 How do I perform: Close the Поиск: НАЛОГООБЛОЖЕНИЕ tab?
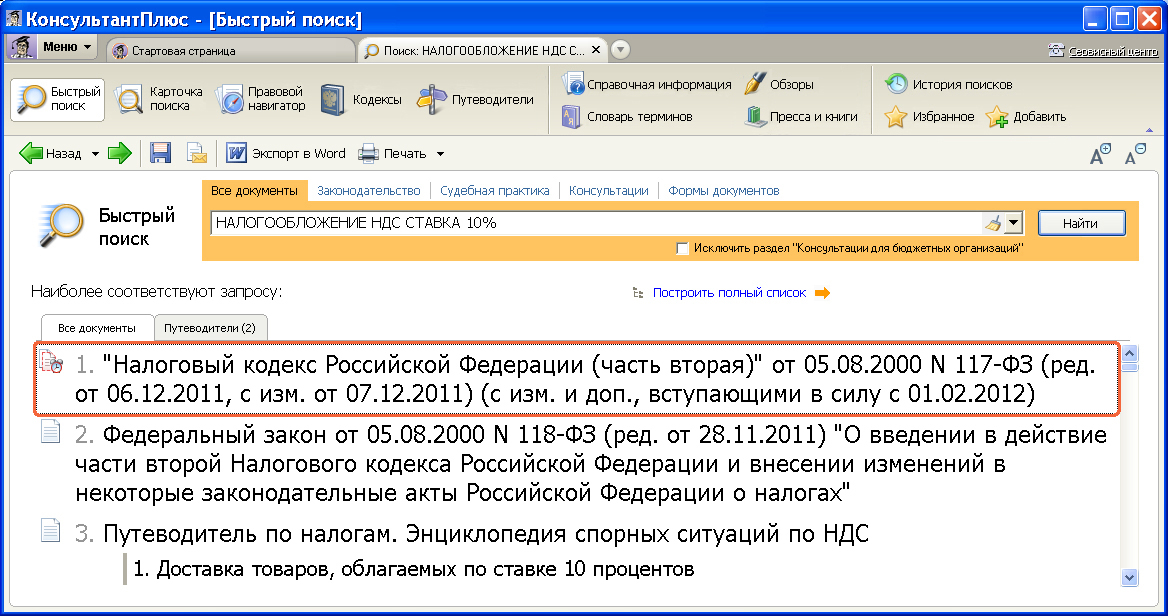(596, 50)
